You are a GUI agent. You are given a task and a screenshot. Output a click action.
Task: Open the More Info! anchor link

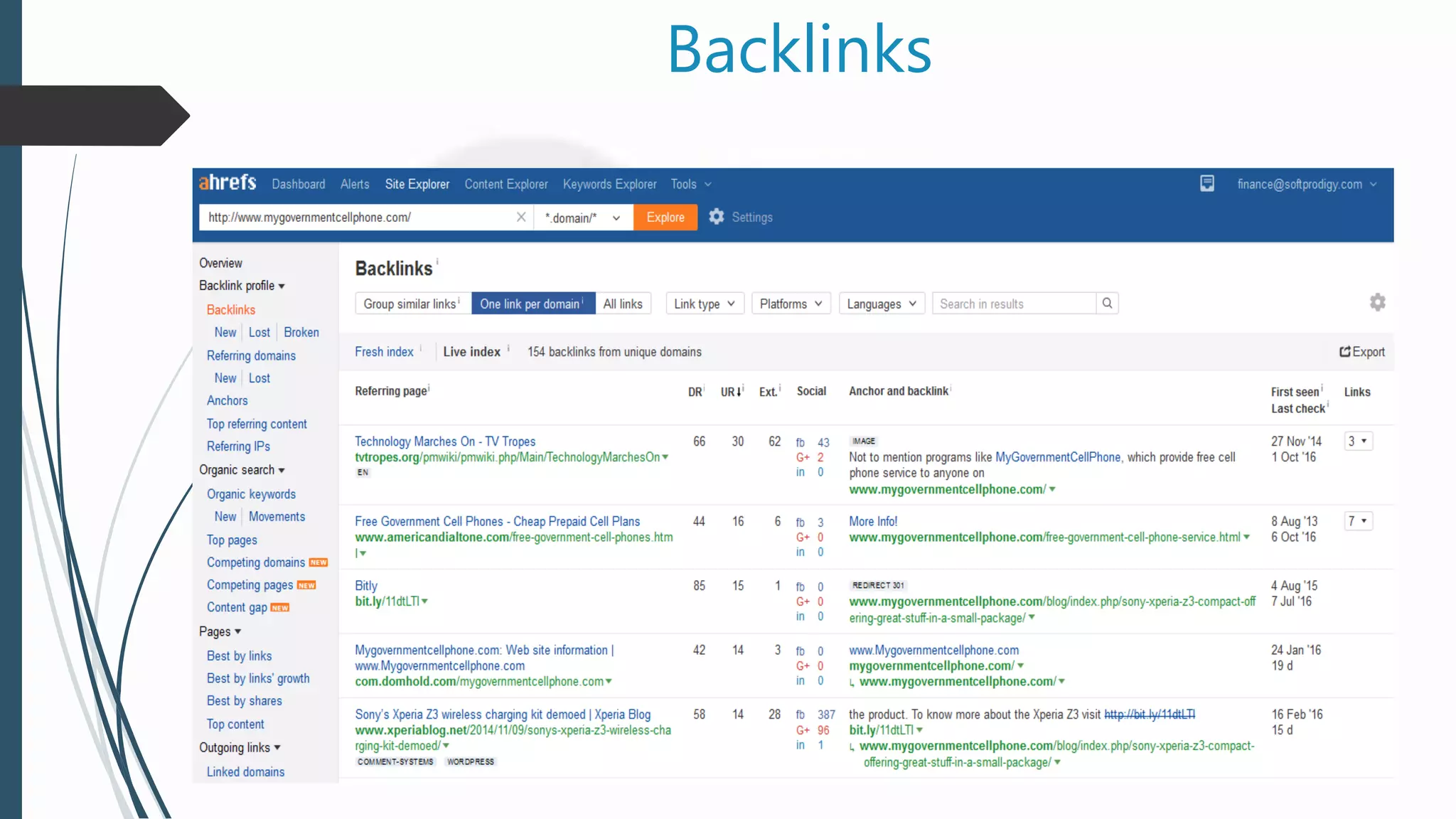pos(873,521)
